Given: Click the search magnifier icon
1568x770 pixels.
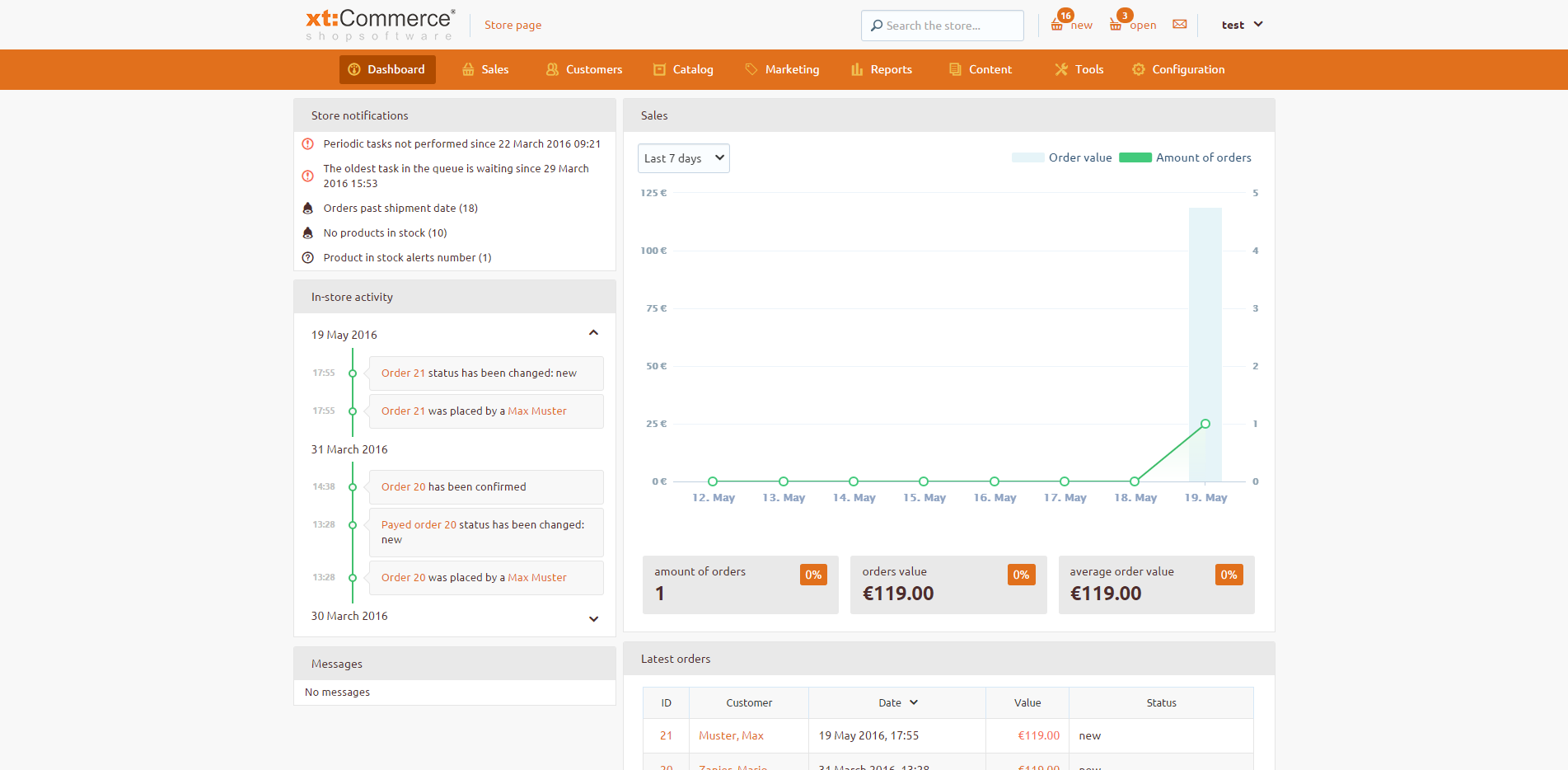Looking at the screenshot, I should (x=878, y=26).
